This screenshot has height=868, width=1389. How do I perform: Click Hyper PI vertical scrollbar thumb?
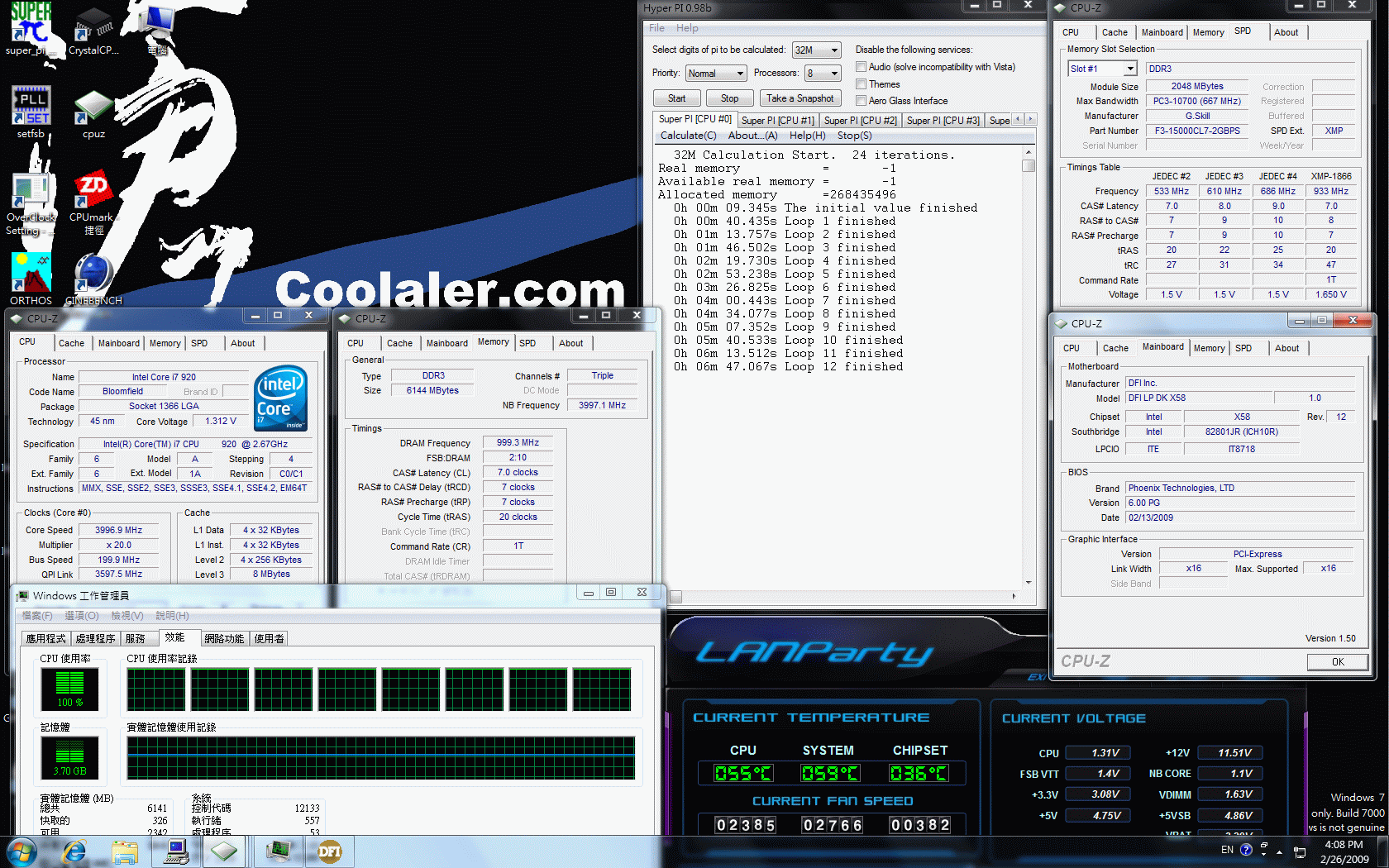coord(1029,165)
